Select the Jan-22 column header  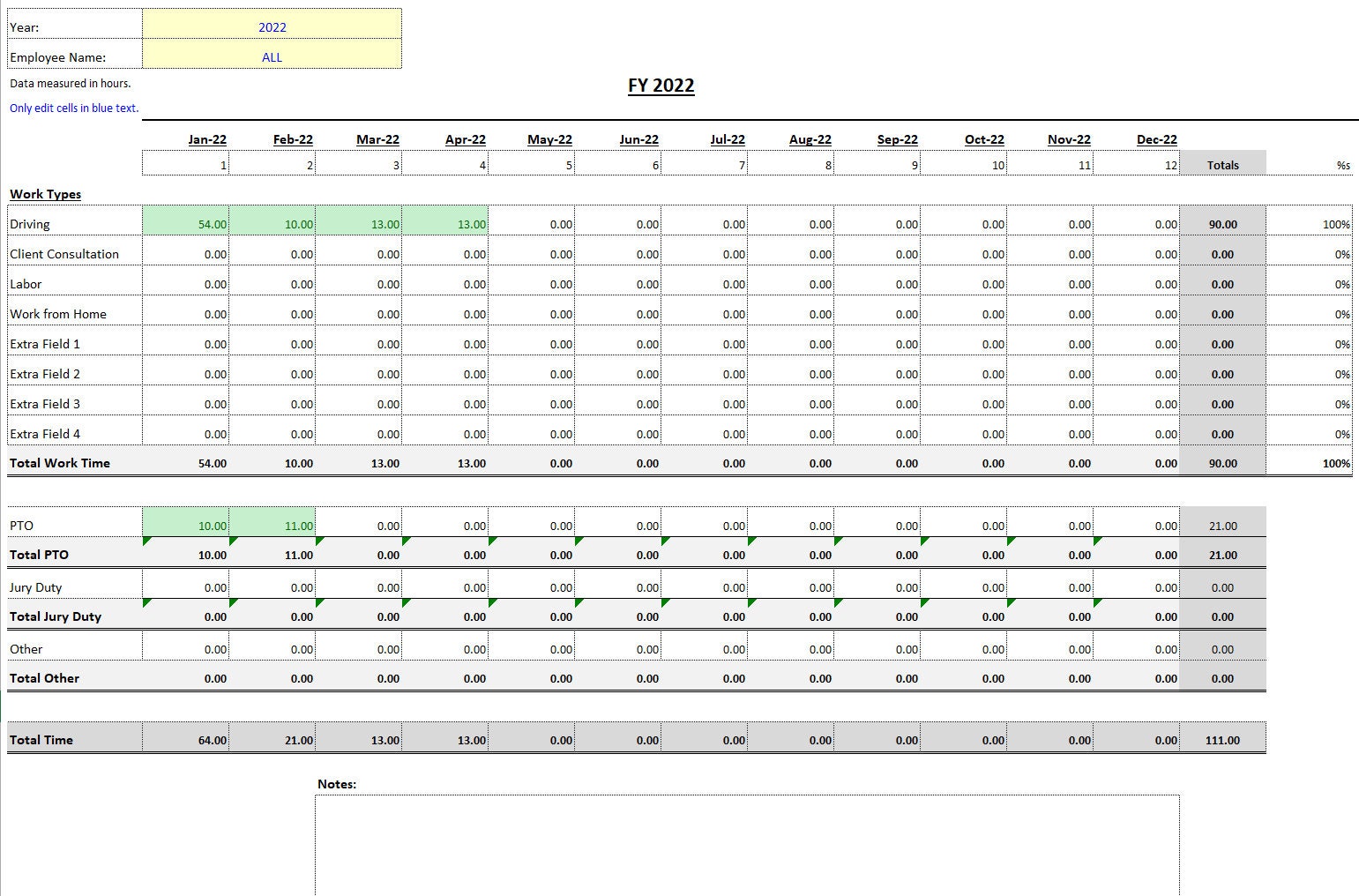tap(207, 138)
